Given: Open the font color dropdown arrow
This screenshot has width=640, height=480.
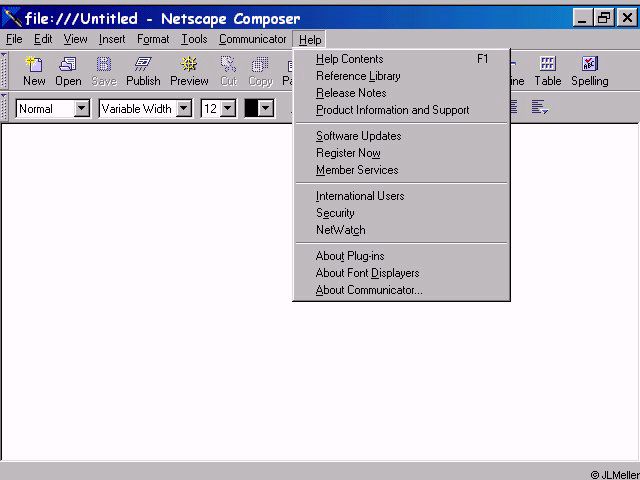Looking at the screenshot, I should coord(266,109).
